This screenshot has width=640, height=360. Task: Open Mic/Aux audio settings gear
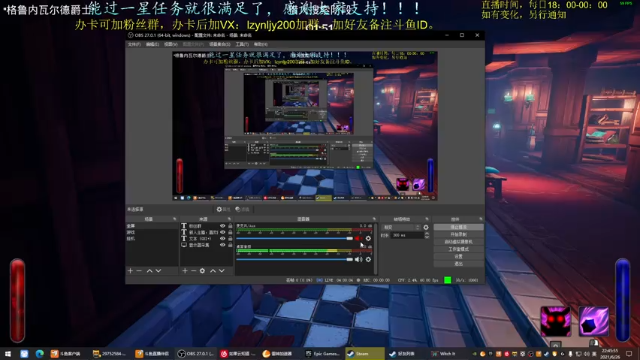click(368, 238)
